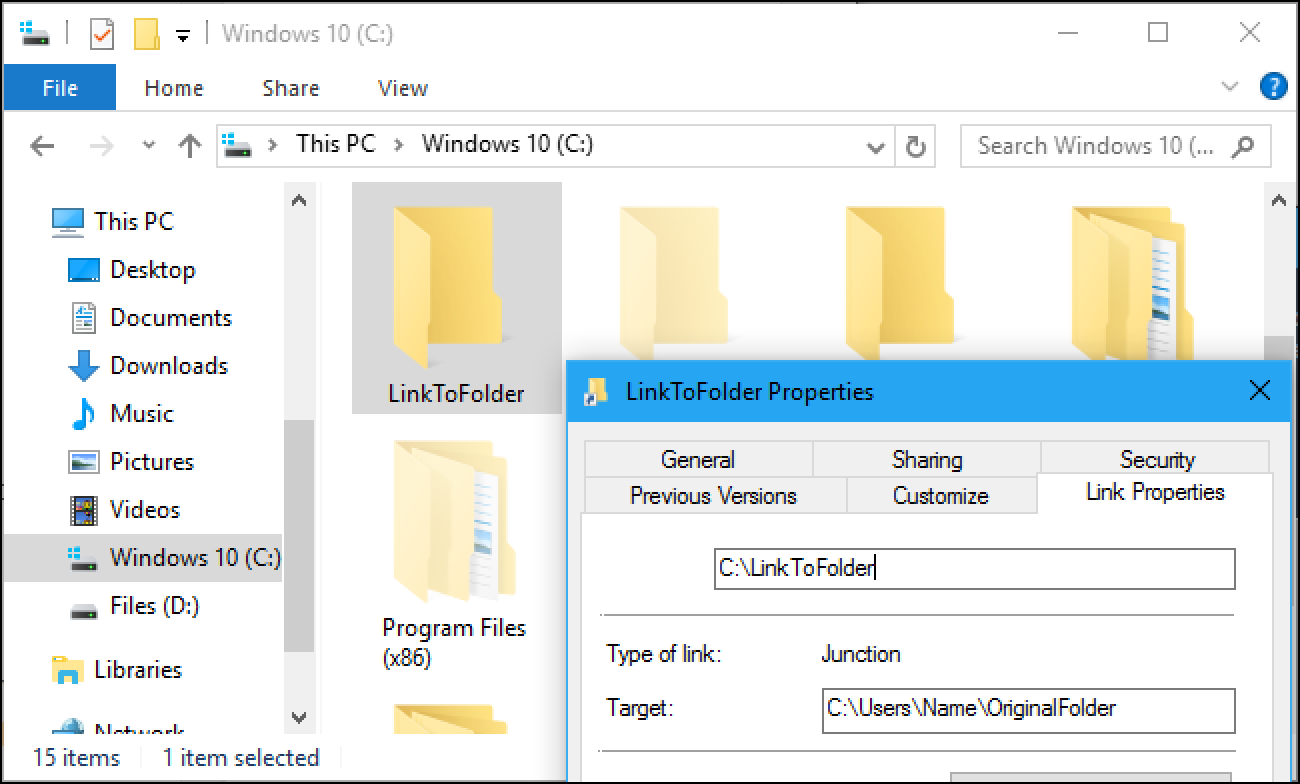This screenshot has height=784, width=1300.
Task: Switch to the Previous Versions tab
Action: [713, 494]
